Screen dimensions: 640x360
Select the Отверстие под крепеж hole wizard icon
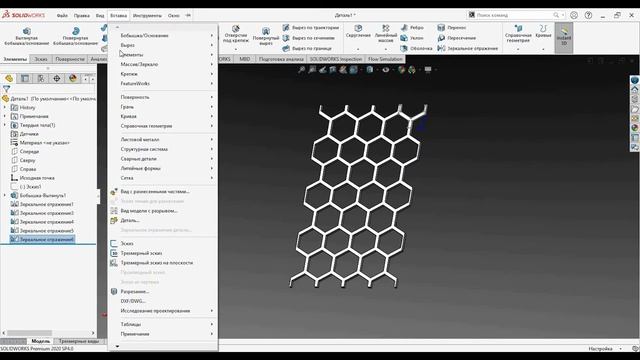(236, 29)
